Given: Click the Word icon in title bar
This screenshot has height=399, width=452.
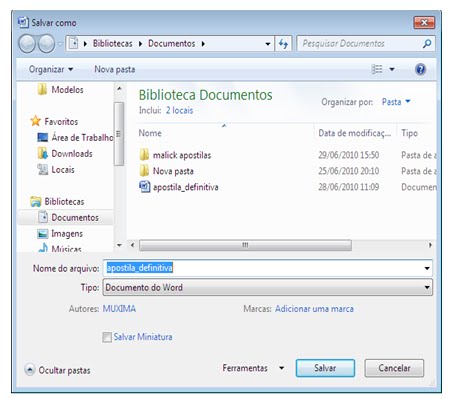Looking at the screenshot, I should click(x=23, y=22).
